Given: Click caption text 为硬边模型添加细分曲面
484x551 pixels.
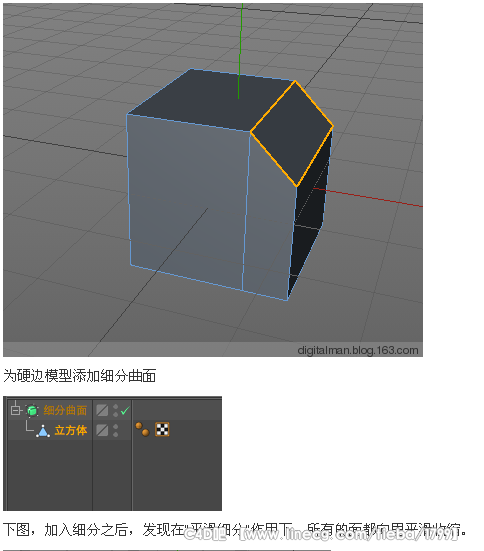Looking at the screenshot, I should 80,376.
